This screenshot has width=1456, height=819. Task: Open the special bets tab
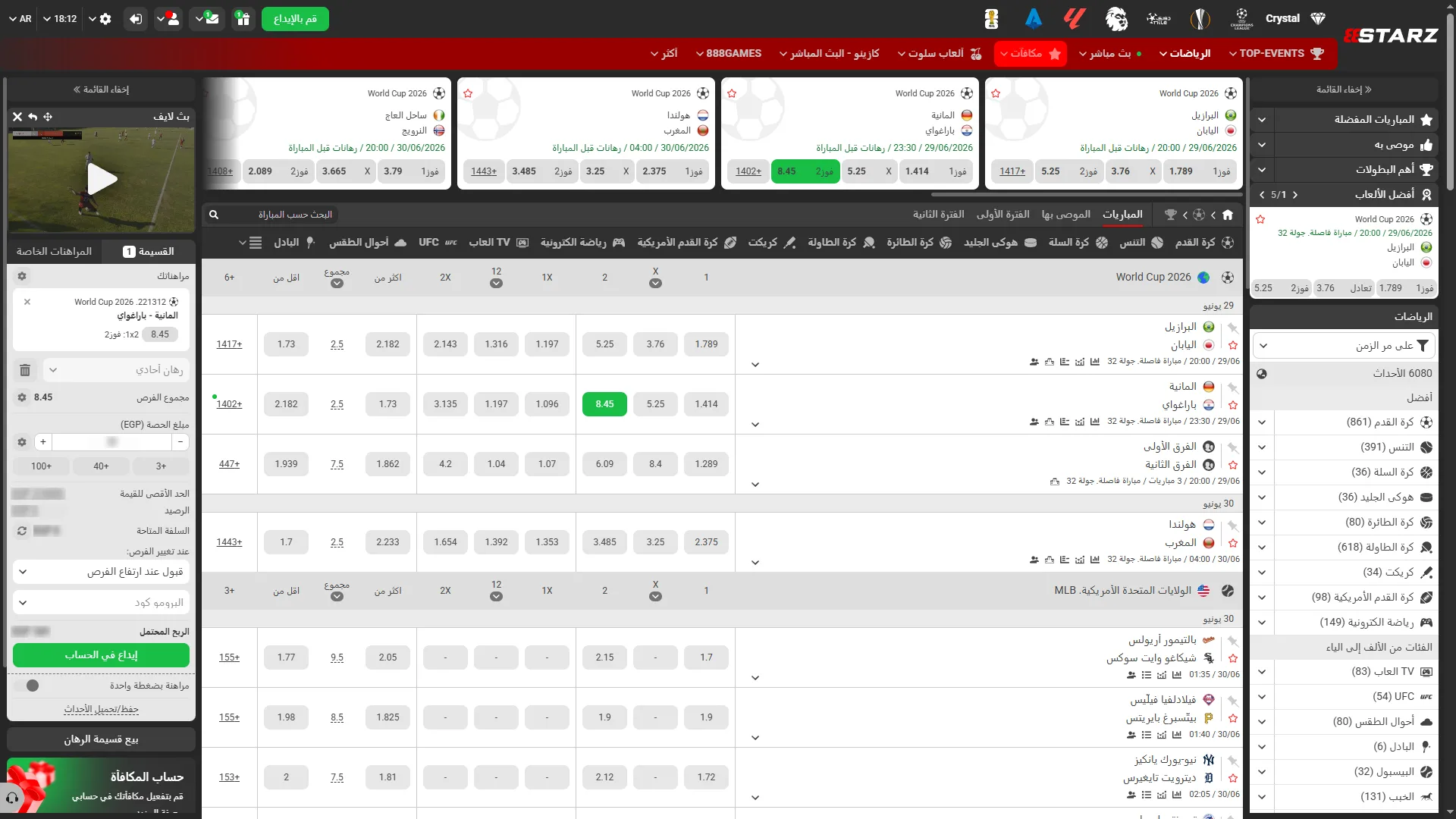point(53,251)
